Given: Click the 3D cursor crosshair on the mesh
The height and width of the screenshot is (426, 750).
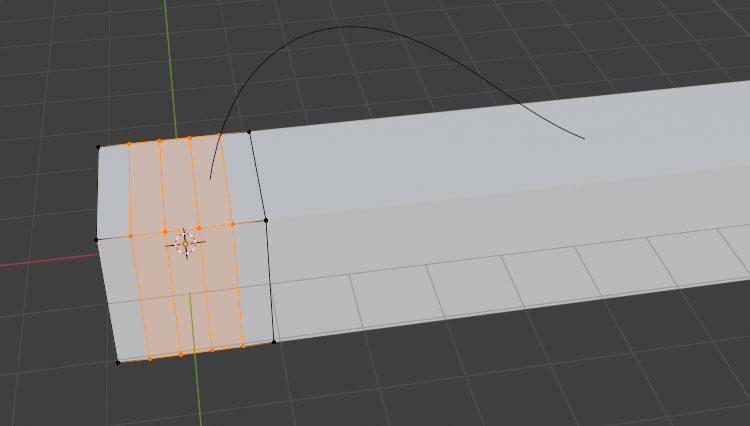Looking at the screenshot, I should pyautogui.click(x=186, y=244).
